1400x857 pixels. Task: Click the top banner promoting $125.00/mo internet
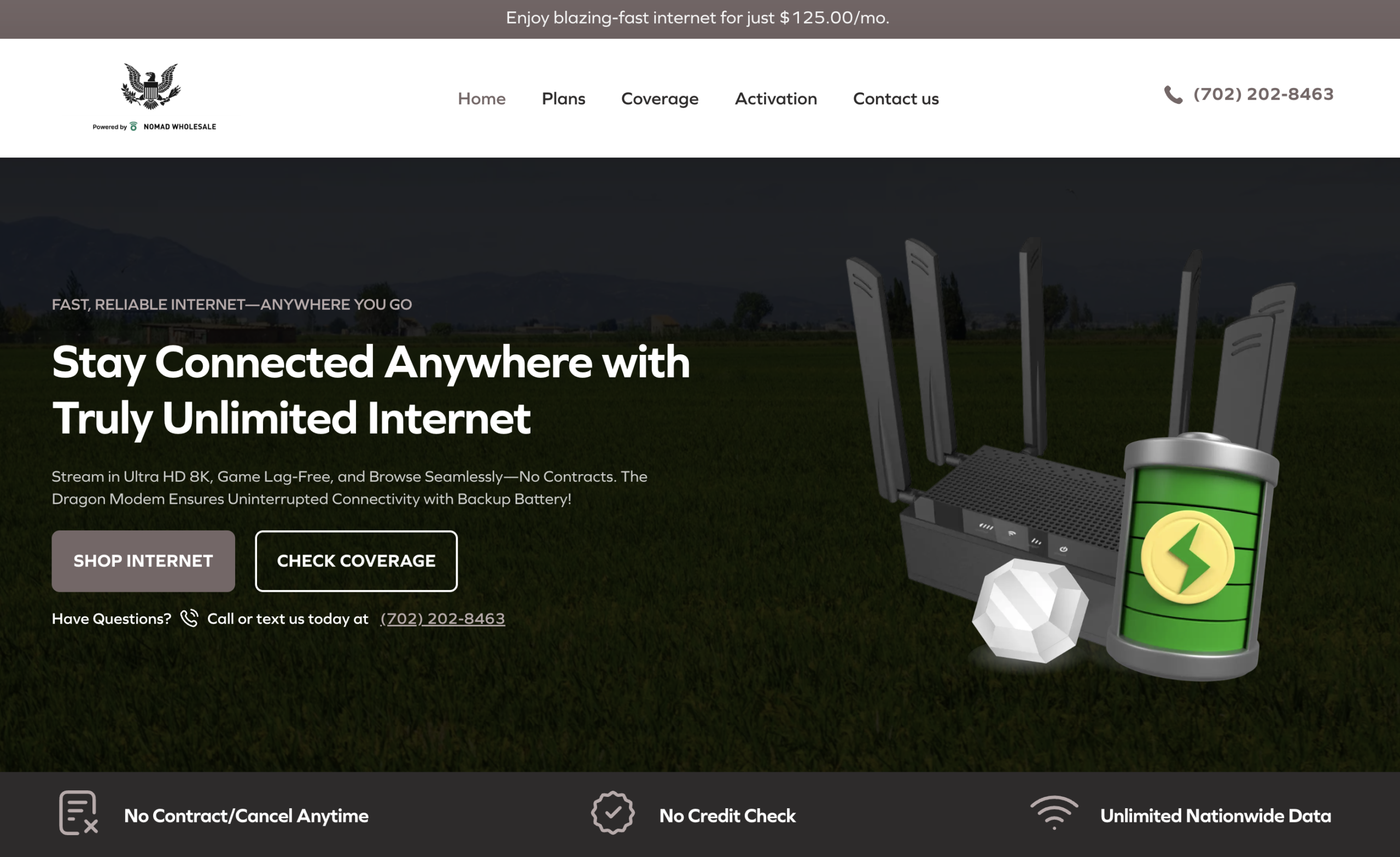tap(698, 18)
